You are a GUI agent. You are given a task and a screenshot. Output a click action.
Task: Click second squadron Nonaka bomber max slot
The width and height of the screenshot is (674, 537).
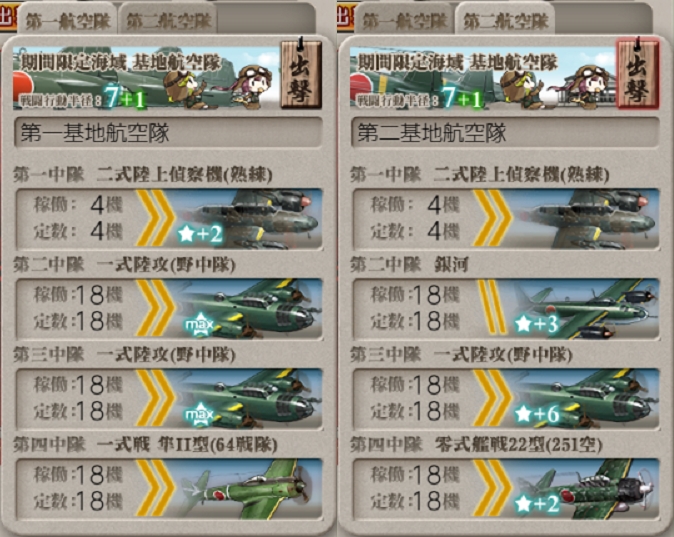[x=169, y=309]
